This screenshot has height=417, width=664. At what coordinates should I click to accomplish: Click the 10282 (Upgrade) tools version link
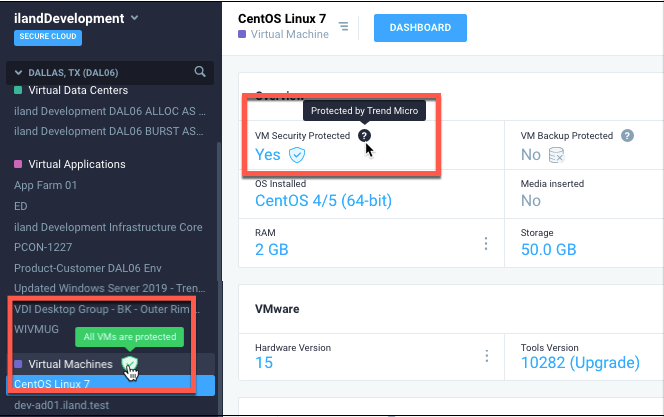coord(580,362)
